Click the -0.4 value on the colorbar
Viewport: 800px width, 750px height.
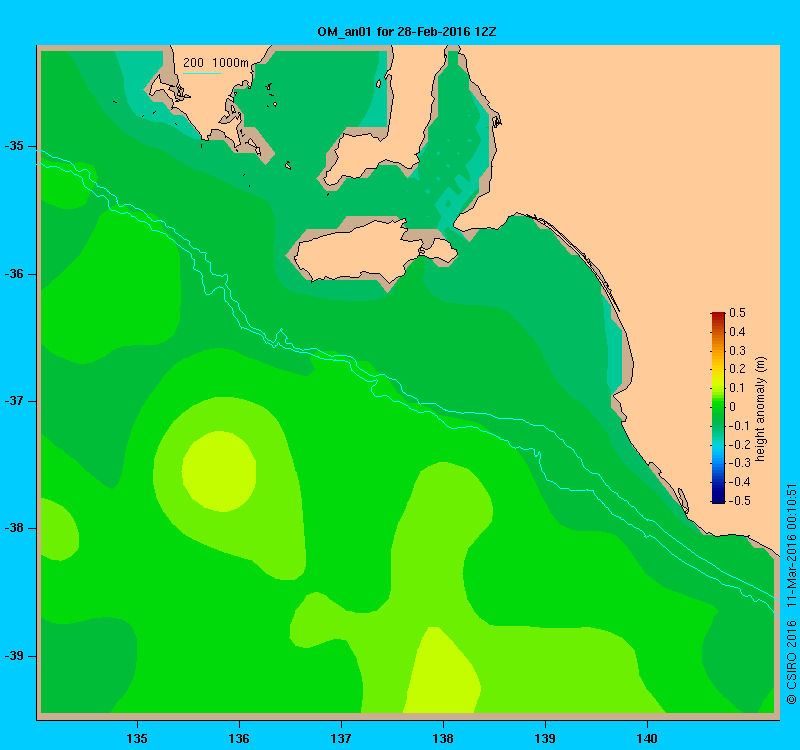click(738, 482)
